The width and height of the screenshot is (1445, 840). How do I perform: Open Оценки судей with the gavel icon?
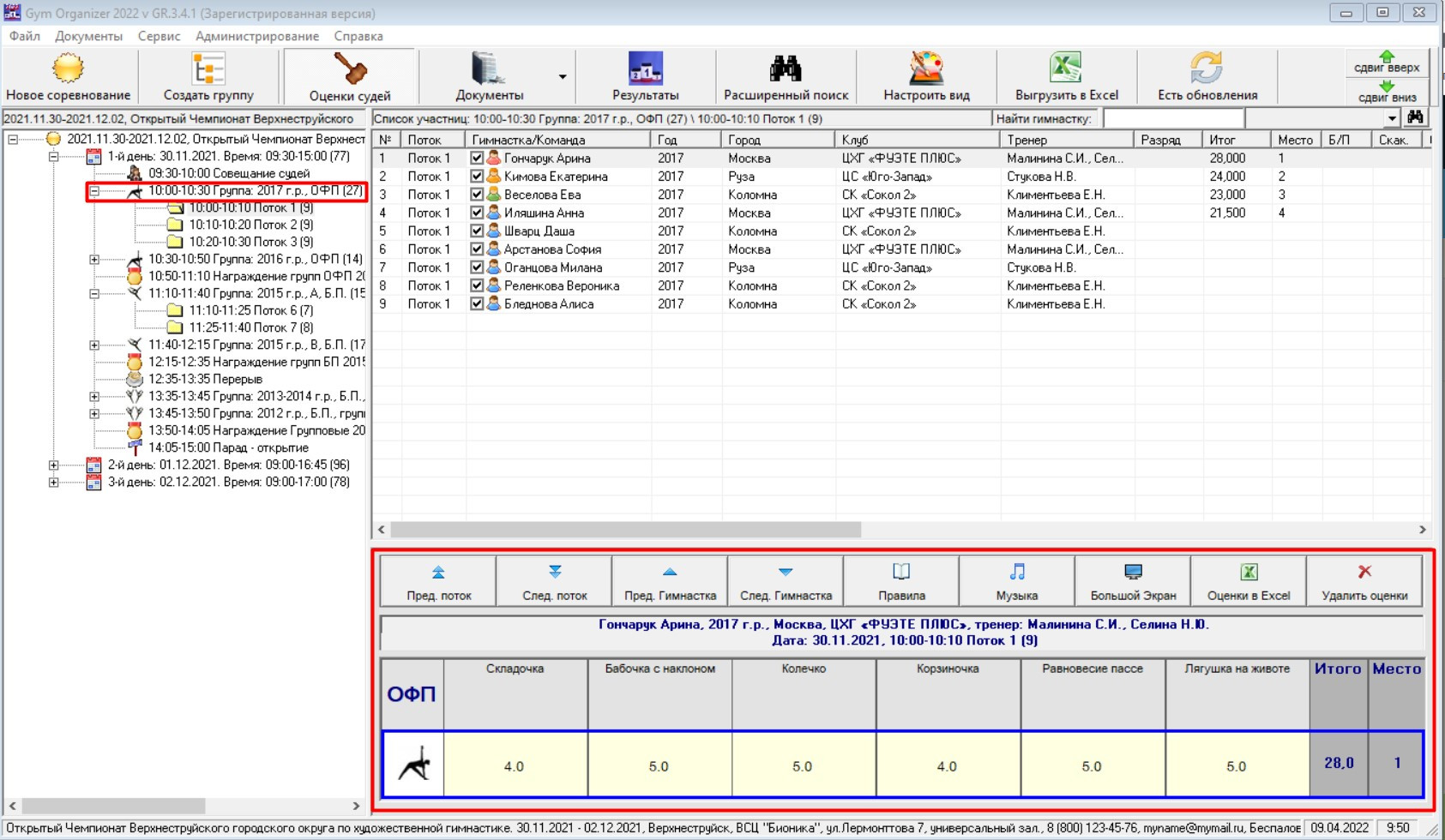pyautogui.click(x=350, y=69)
